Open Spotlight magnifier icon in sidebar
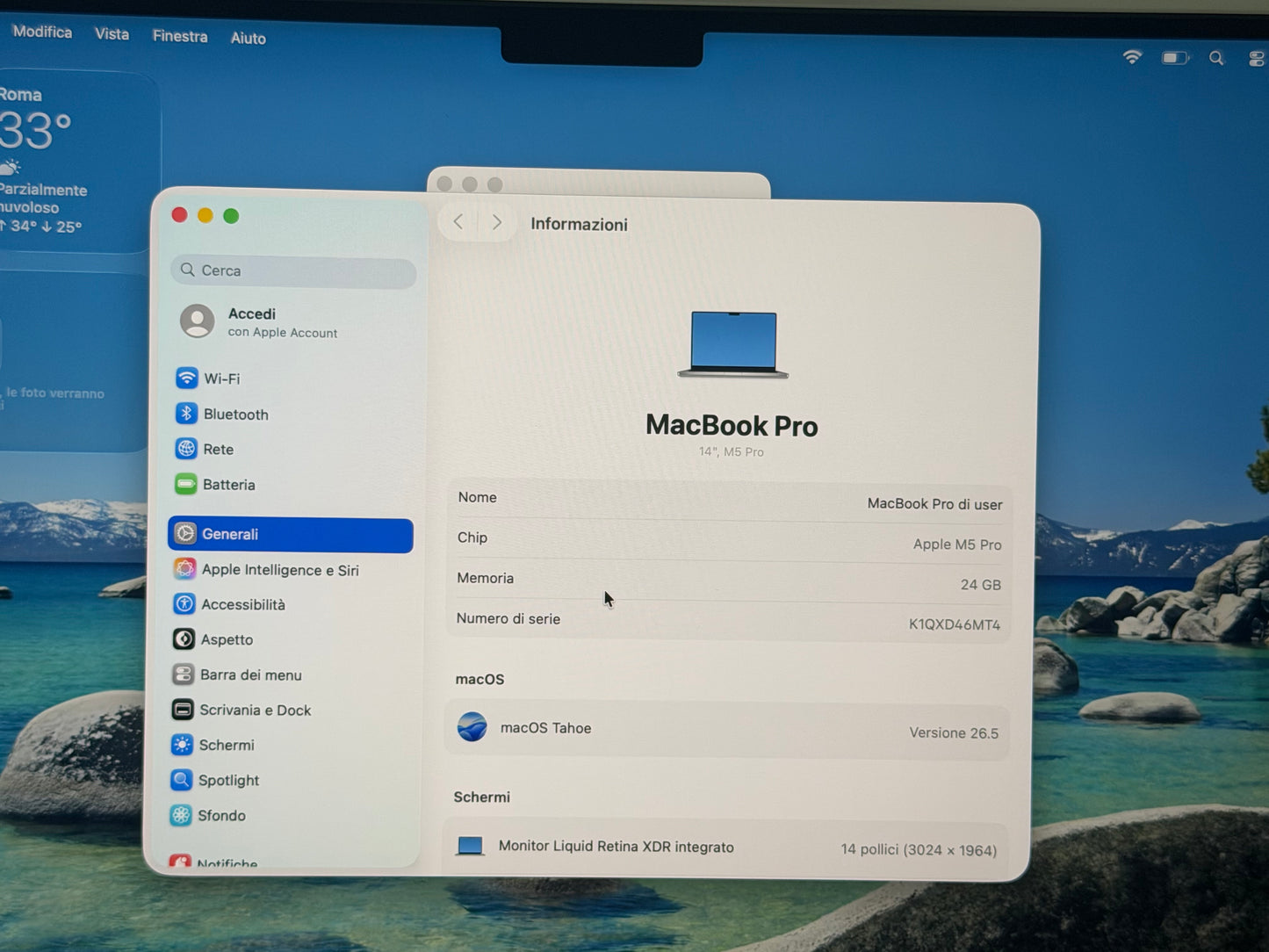 (x=182, y=780)
